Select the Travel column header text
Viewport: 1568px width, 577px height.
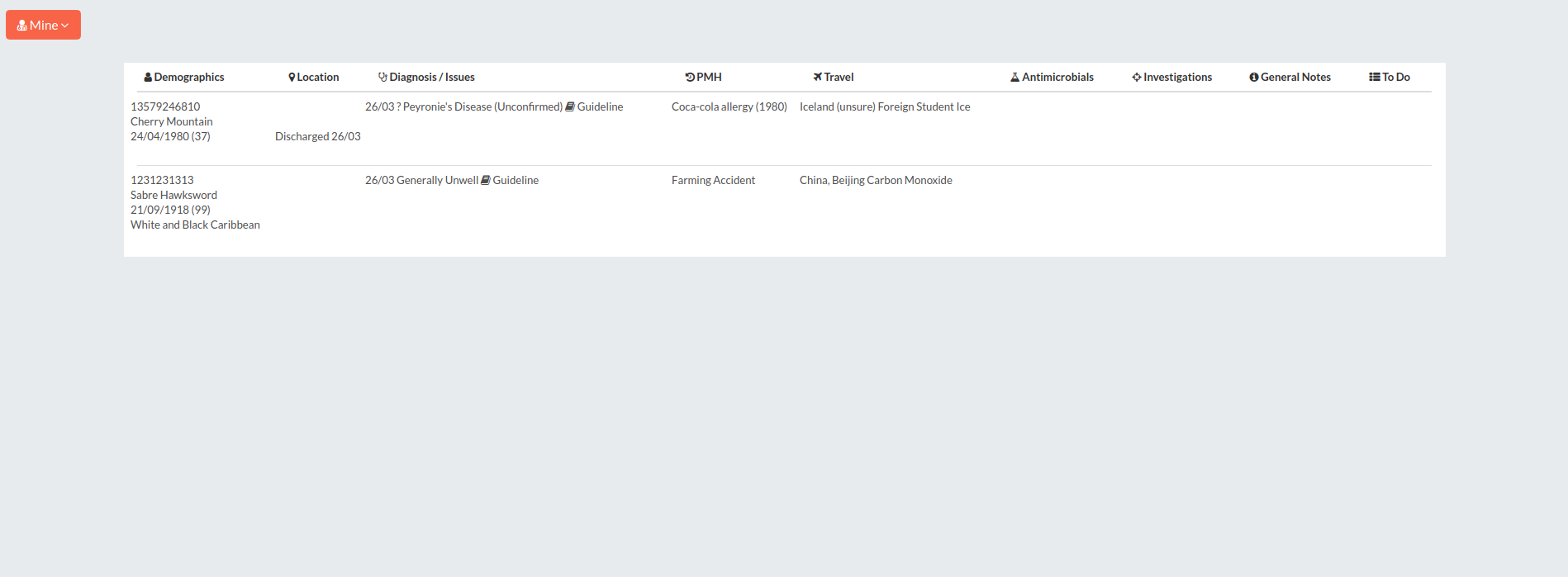pos(839,77)
